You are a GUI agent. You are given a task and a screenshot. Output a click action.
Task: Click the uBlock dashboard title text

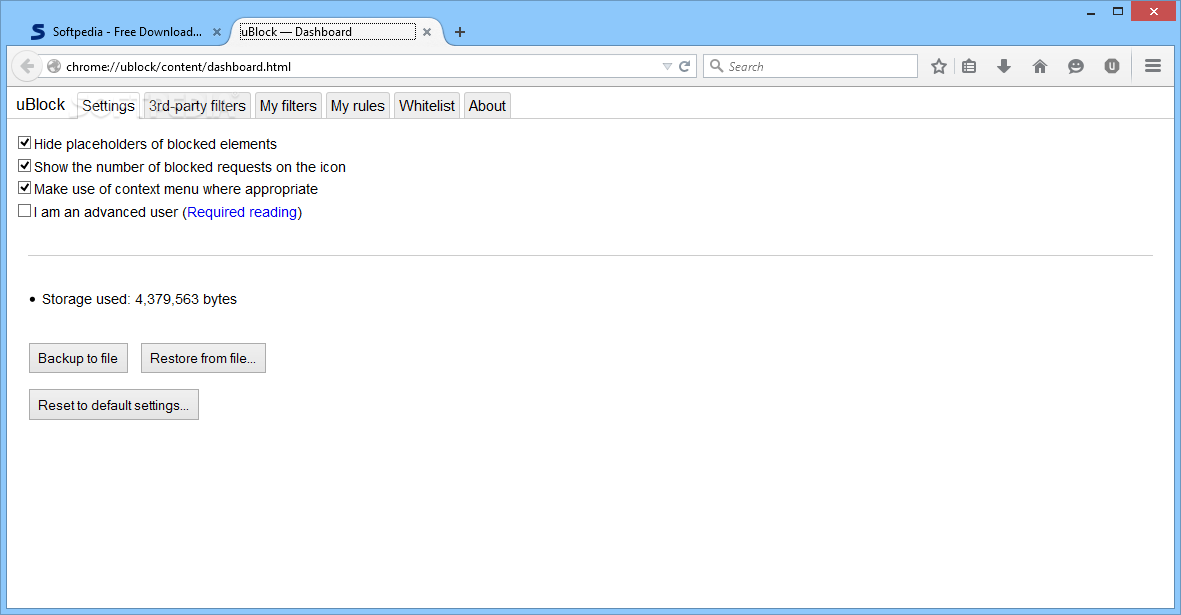41,105
